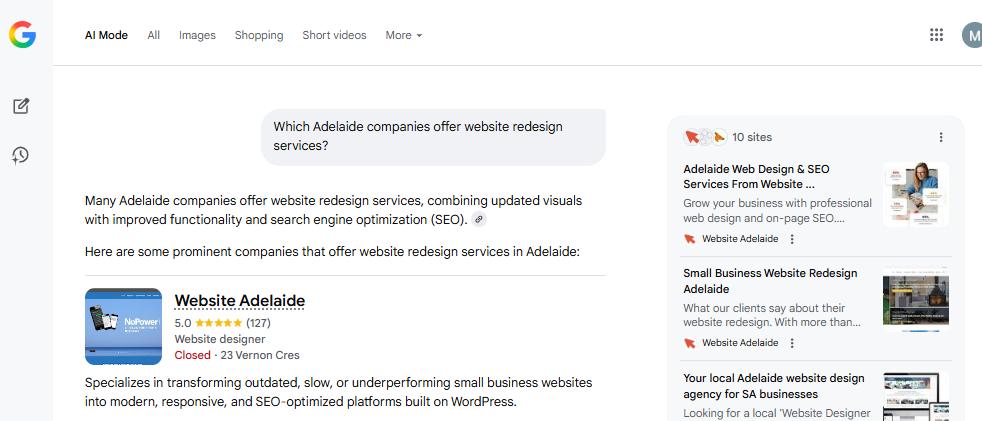Select the AI Mode tab
The height and width of the screenshot is (421, 982).
pos(106,35)
